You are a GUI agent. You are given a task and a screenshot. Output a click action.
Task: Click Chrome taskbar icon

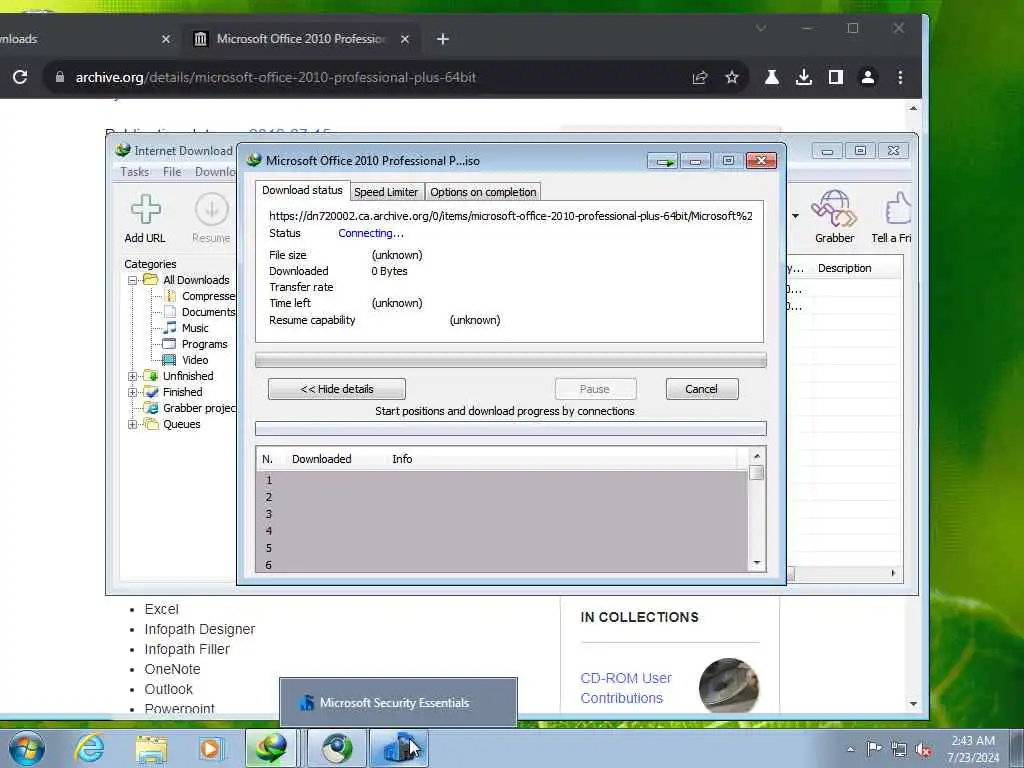pos(337,748)
